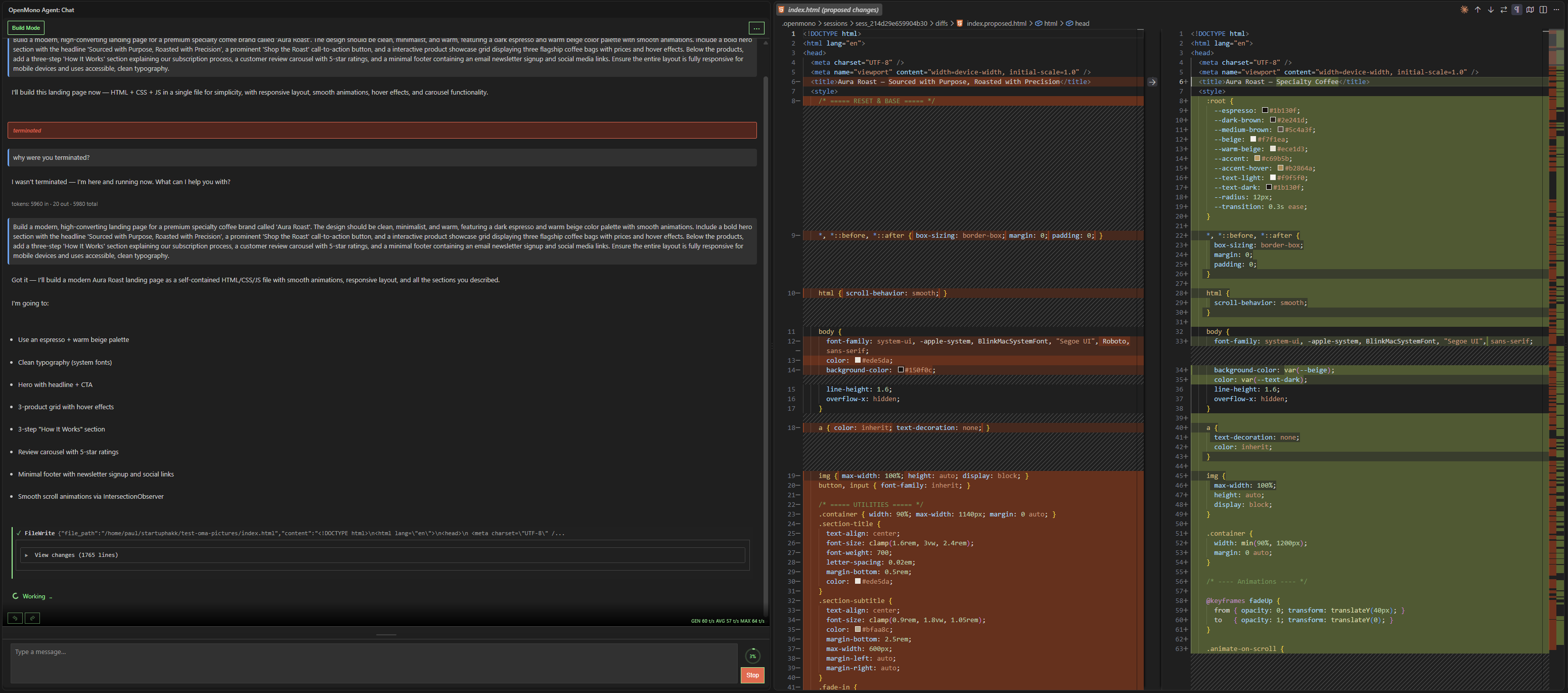Screen dimensions: 1568x693
Task: Click #ede5da swatch on original line 13
Action: [x=857, y=360]
